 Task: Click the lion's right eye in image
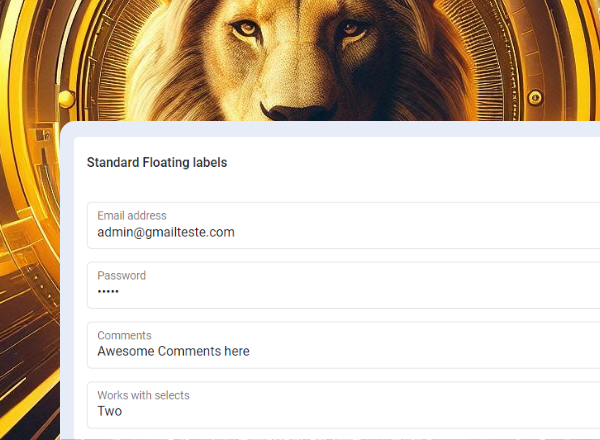tap(352, 30)
